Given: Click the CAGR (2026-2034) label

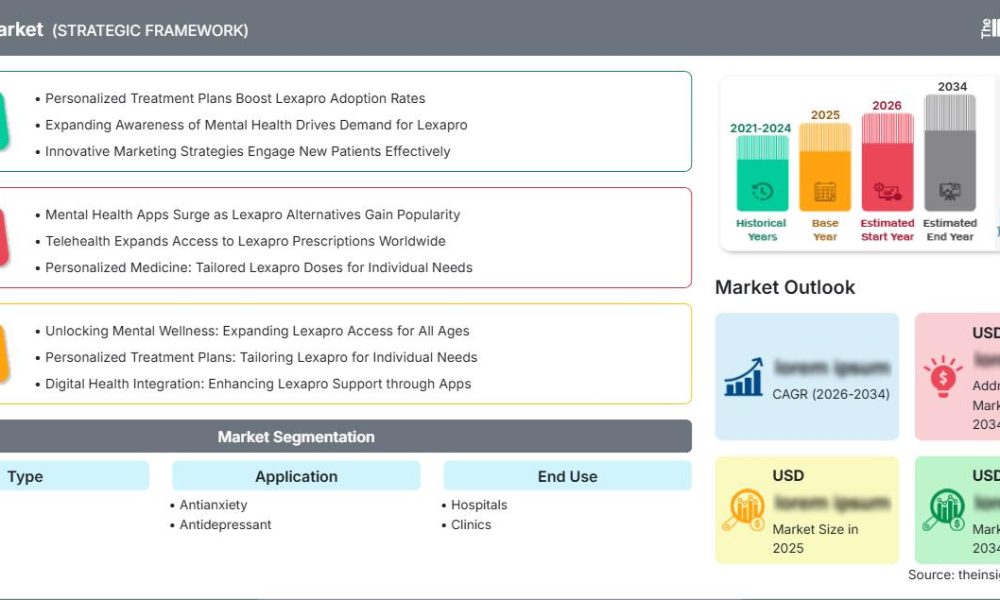Looking at the screenshot, I should tap(830, 394).
